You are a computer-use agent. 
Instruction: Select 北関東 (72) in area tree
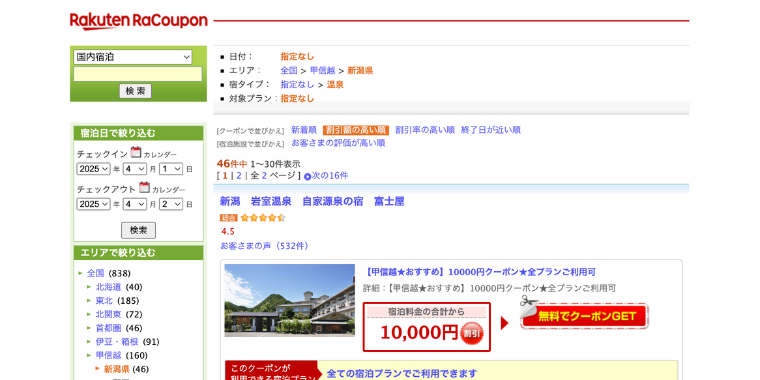point(108,314)
